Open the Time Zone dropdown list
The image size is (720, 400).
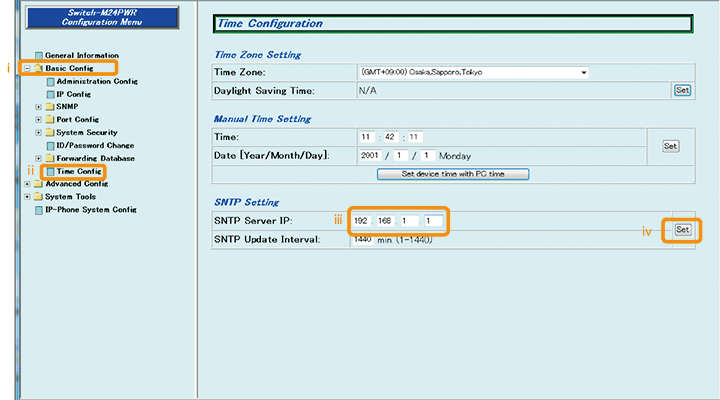pos(582,73)
